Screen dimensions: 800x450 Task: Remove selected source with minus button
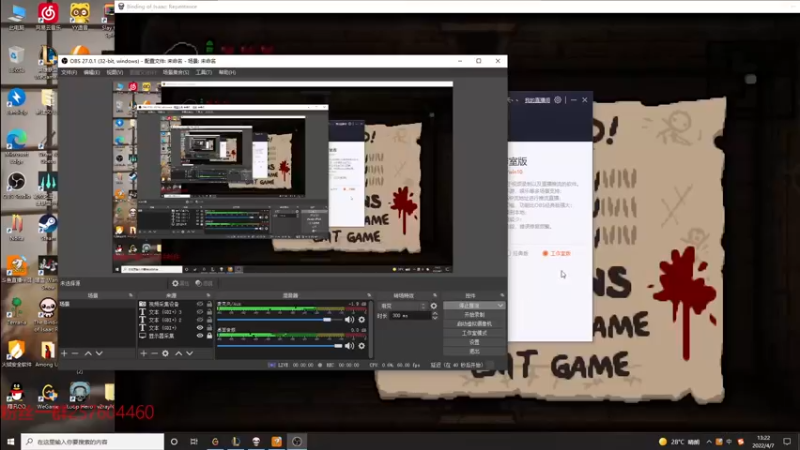pos(154,353)
